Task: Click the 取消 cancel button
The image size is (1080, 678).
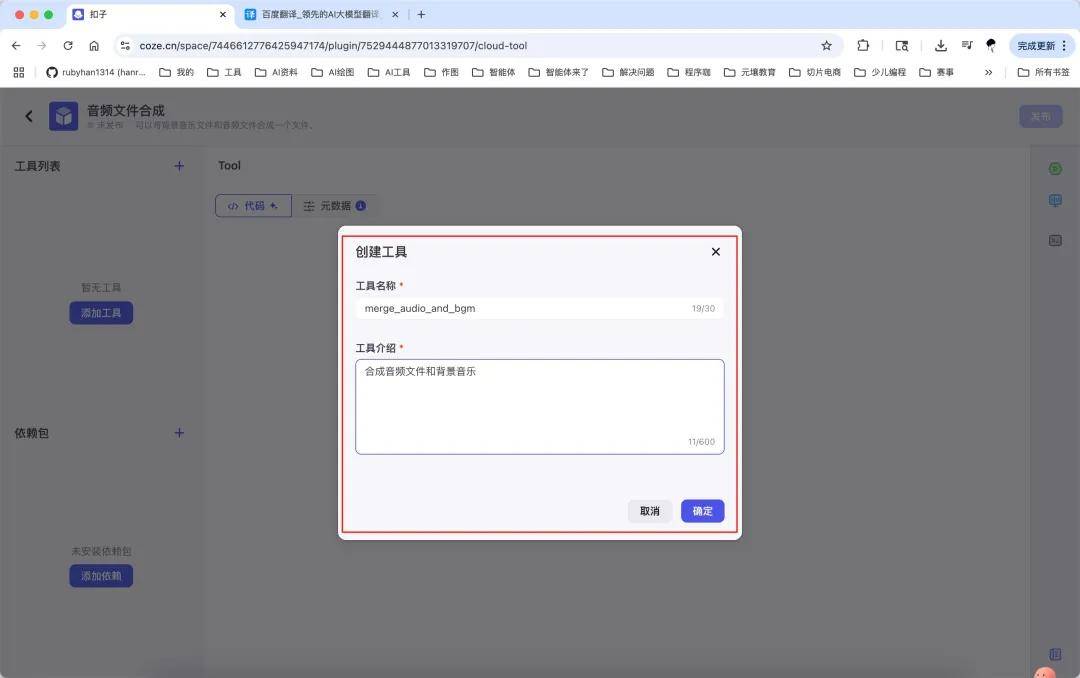Action: click(x=650, y=511)
